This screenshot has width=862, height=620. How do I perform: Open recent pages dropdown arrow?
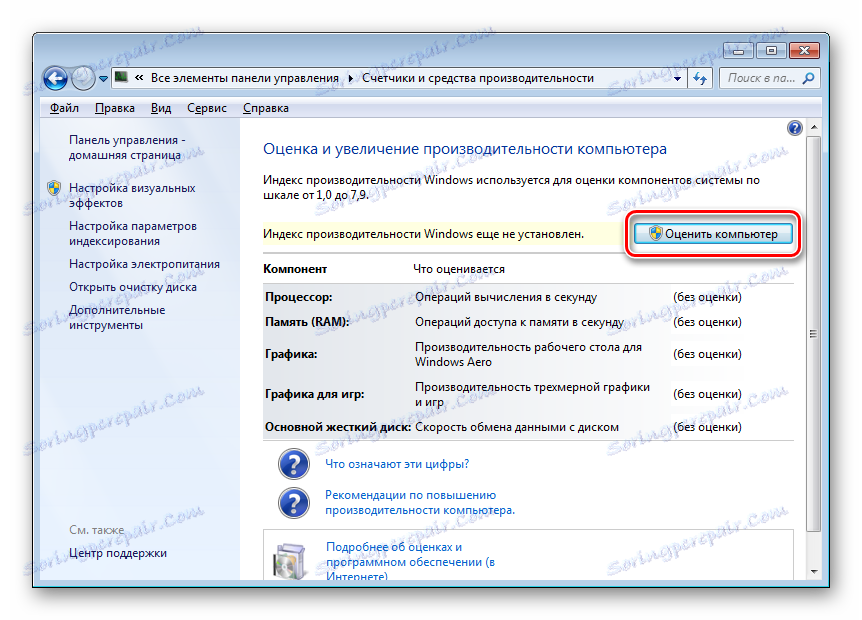[x=103, y=79]
